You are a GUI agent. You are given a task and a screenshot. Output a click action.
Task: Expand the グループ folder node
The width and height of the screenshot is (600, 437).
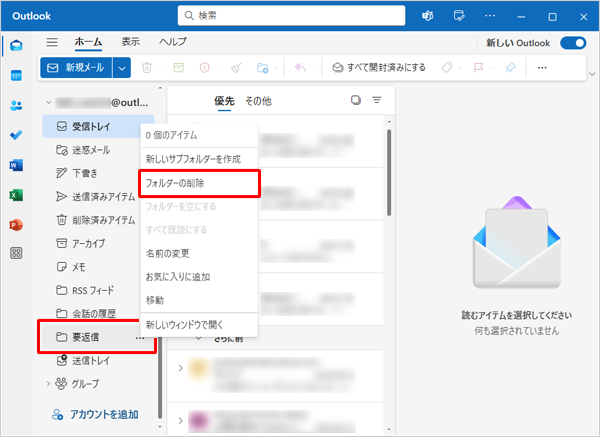tap(48, 383)
